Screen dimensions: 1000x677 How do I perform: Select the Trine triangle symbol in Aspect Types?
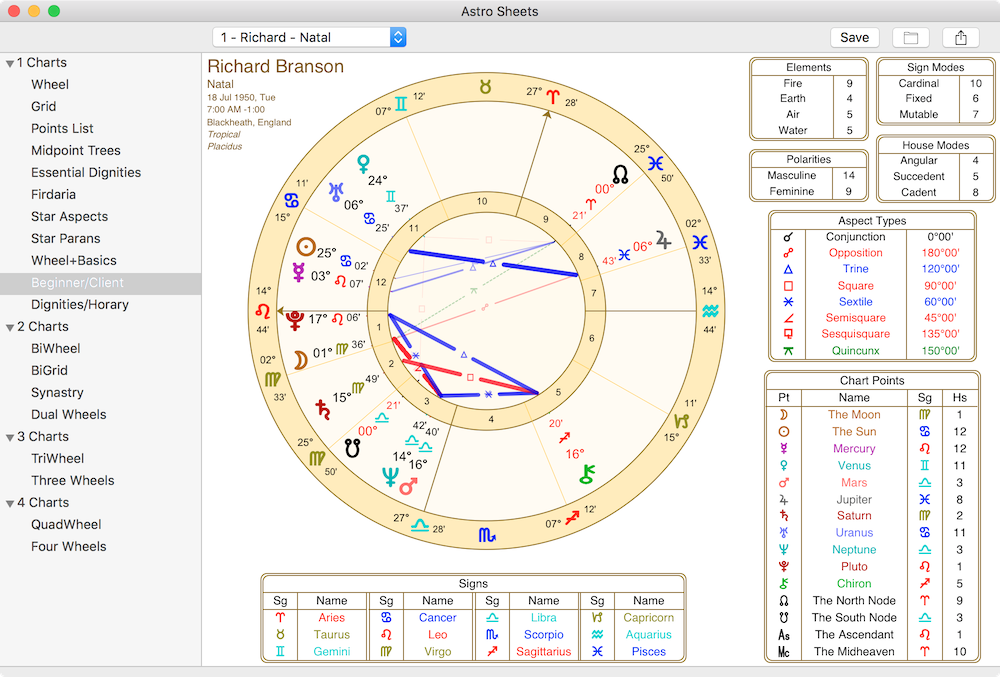pyautogui.click(x=788, y=270)
